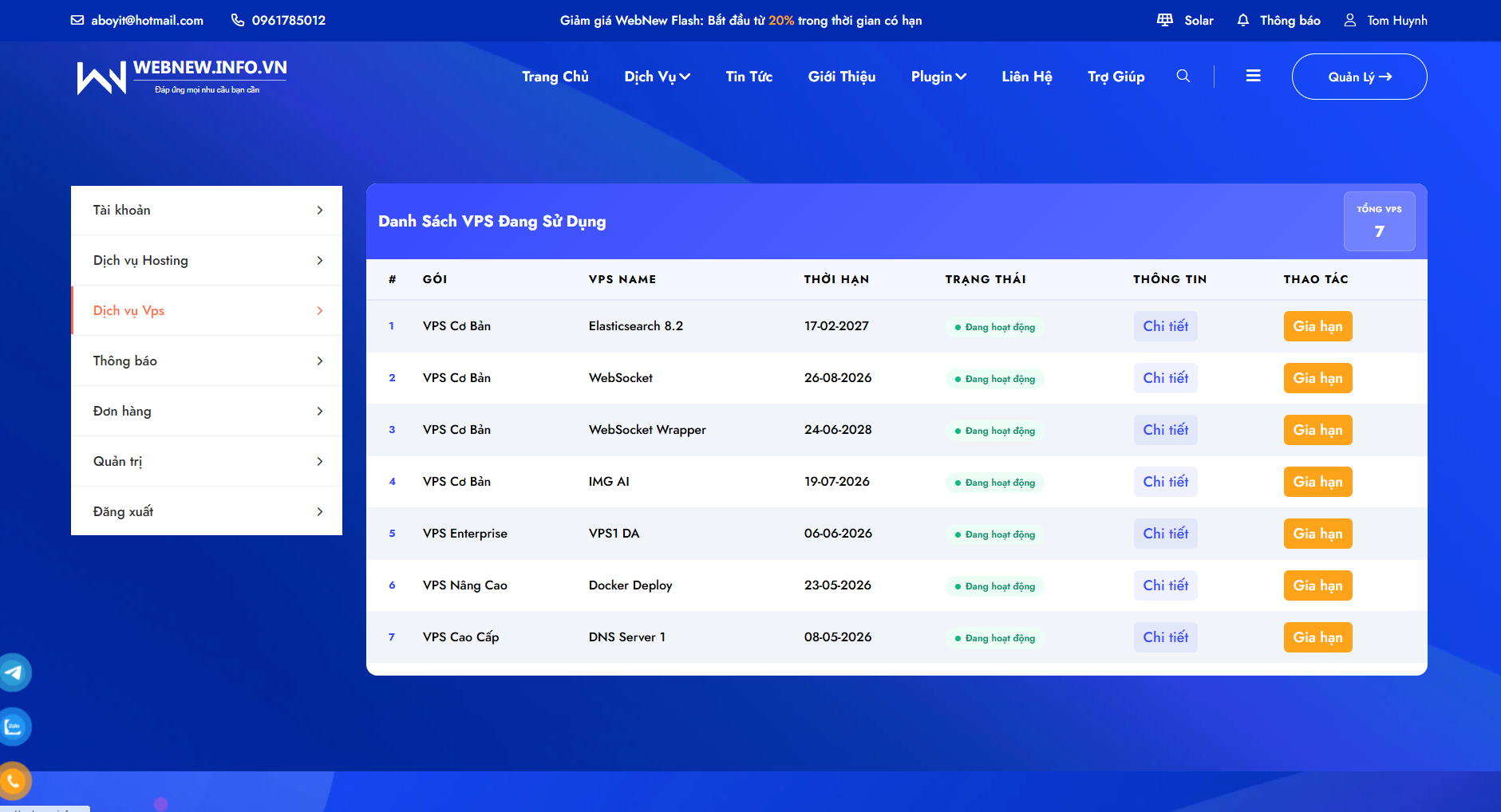Expand the Quản trị sidebar arrow
1501x812 pixels.
pyautogui.click(x=320, y=462)
